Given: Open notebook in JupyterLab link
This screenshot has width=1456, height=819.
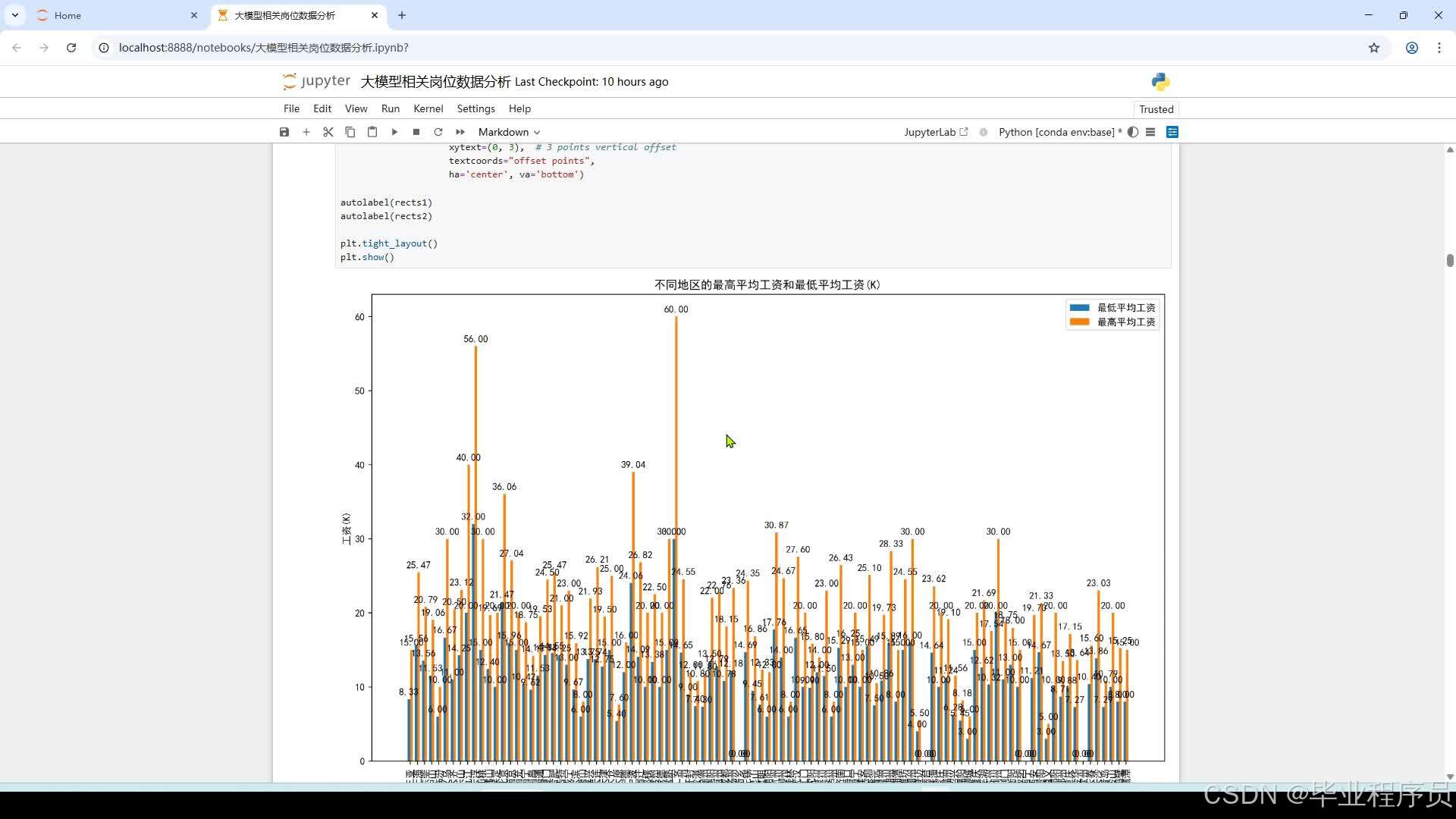Looking at the screenshot, I should coord(935,132).
